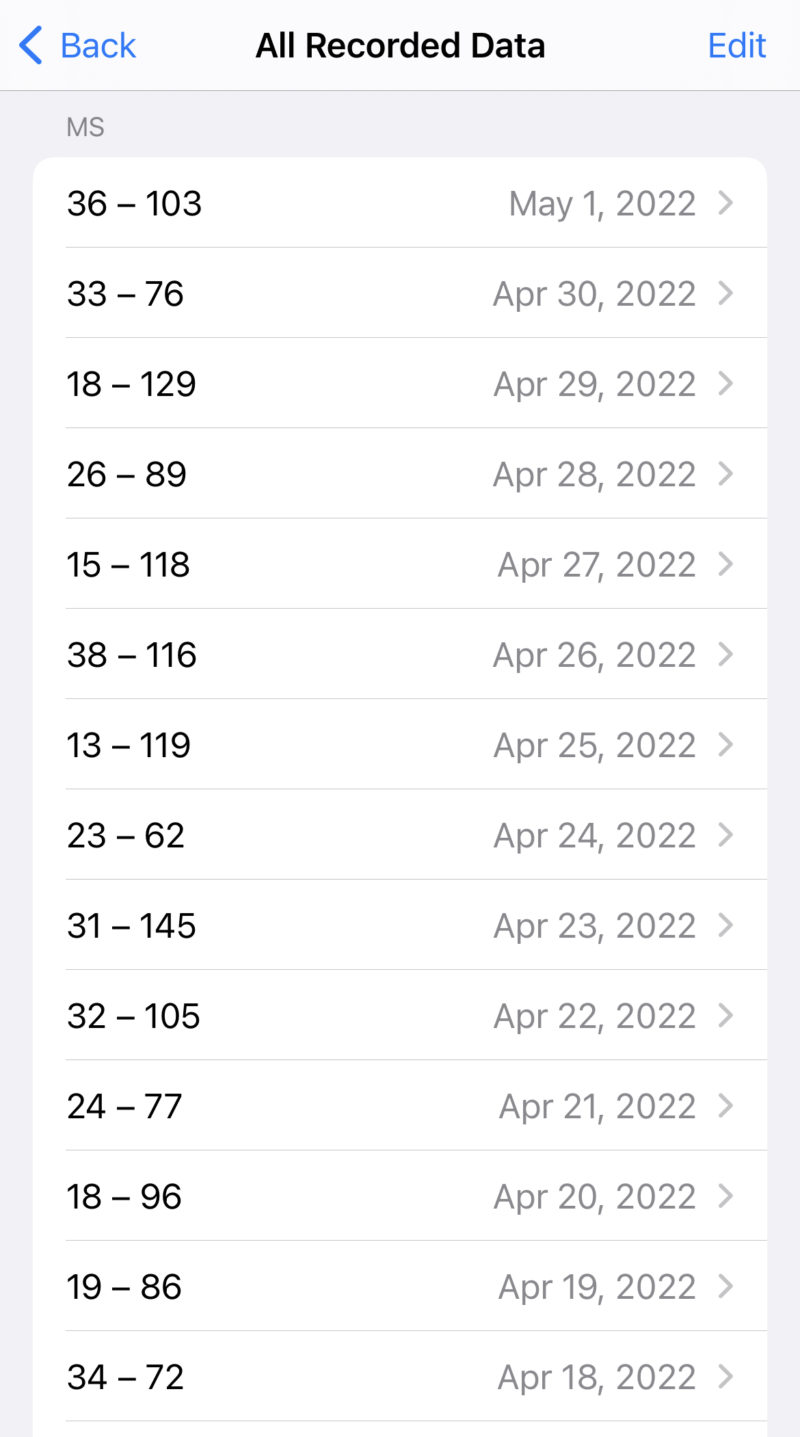Tap the MS section header label
Viewport: 800px width, 1437px height.
(x=85, y=126)
